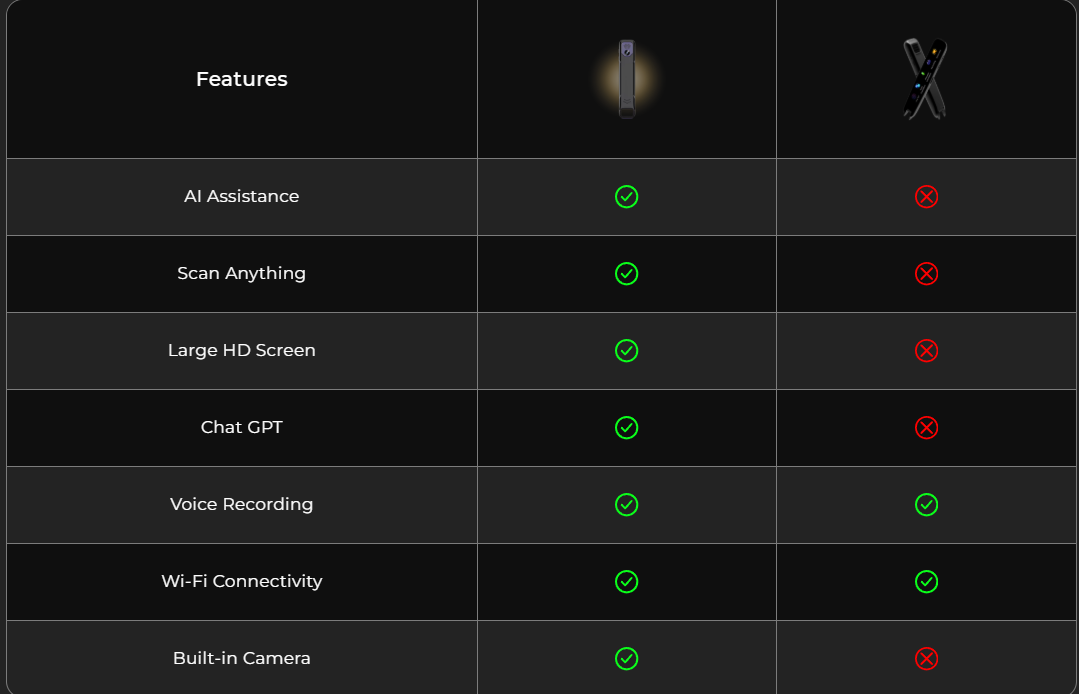Click the red cross for AI Assistance
The image size is (1079, 694).
click(926, 197)
